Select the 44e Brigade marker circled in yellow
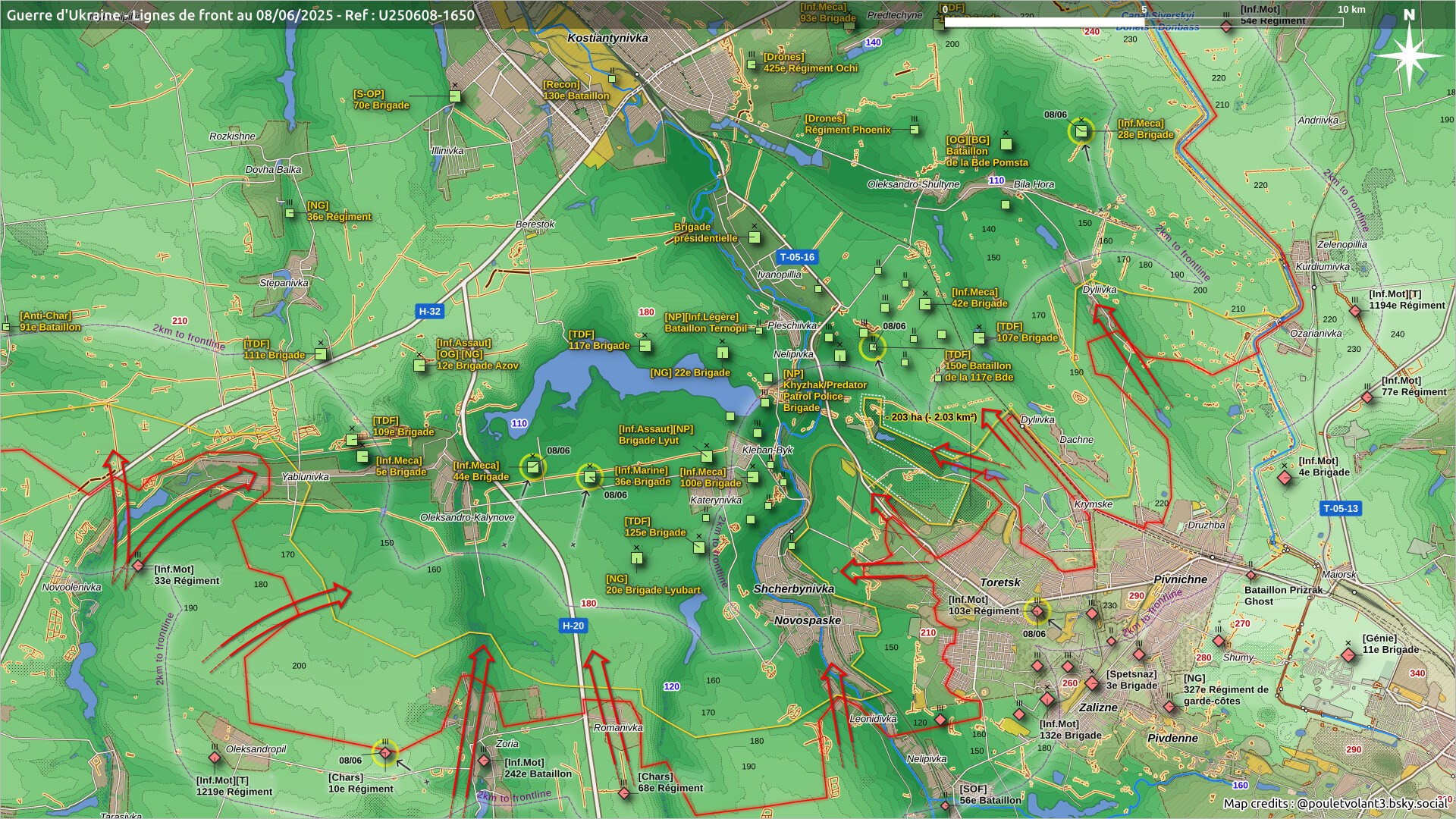 pyautogui.click(x=533, y=467)
